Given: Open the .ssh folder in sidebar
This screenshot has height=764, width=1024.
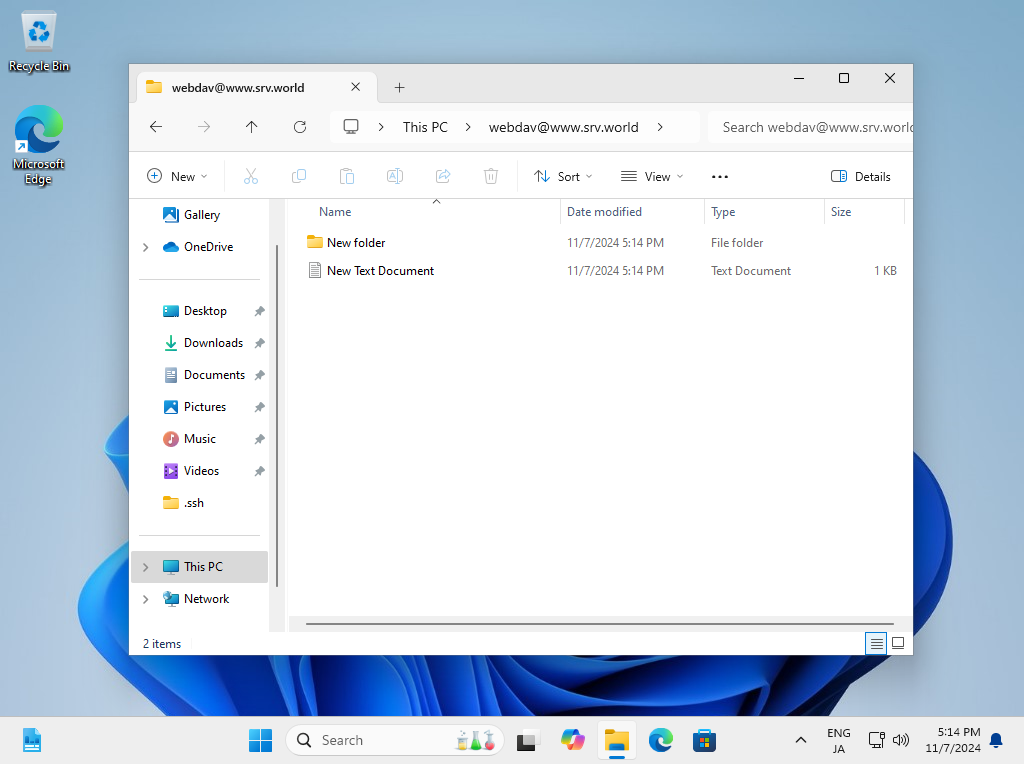Looking at the screenshot, I should point(193,503).
